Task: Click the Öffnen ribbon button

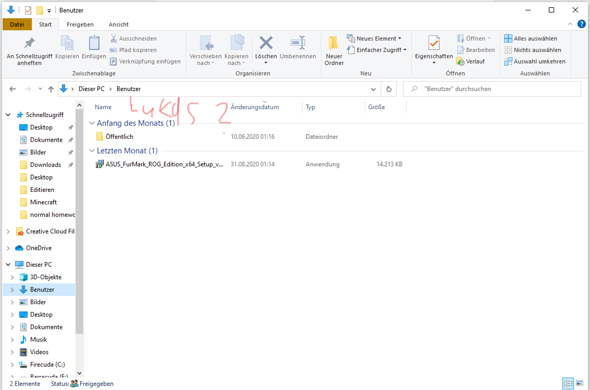Action: 474,38
